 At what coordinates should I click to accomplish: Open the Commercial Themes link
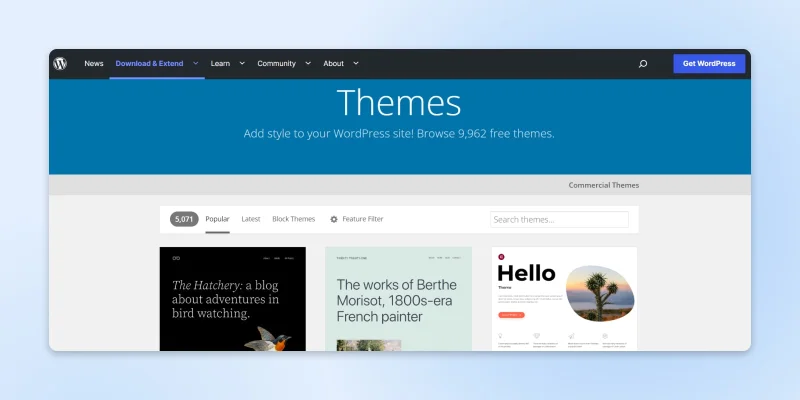(x=604, y=185)
